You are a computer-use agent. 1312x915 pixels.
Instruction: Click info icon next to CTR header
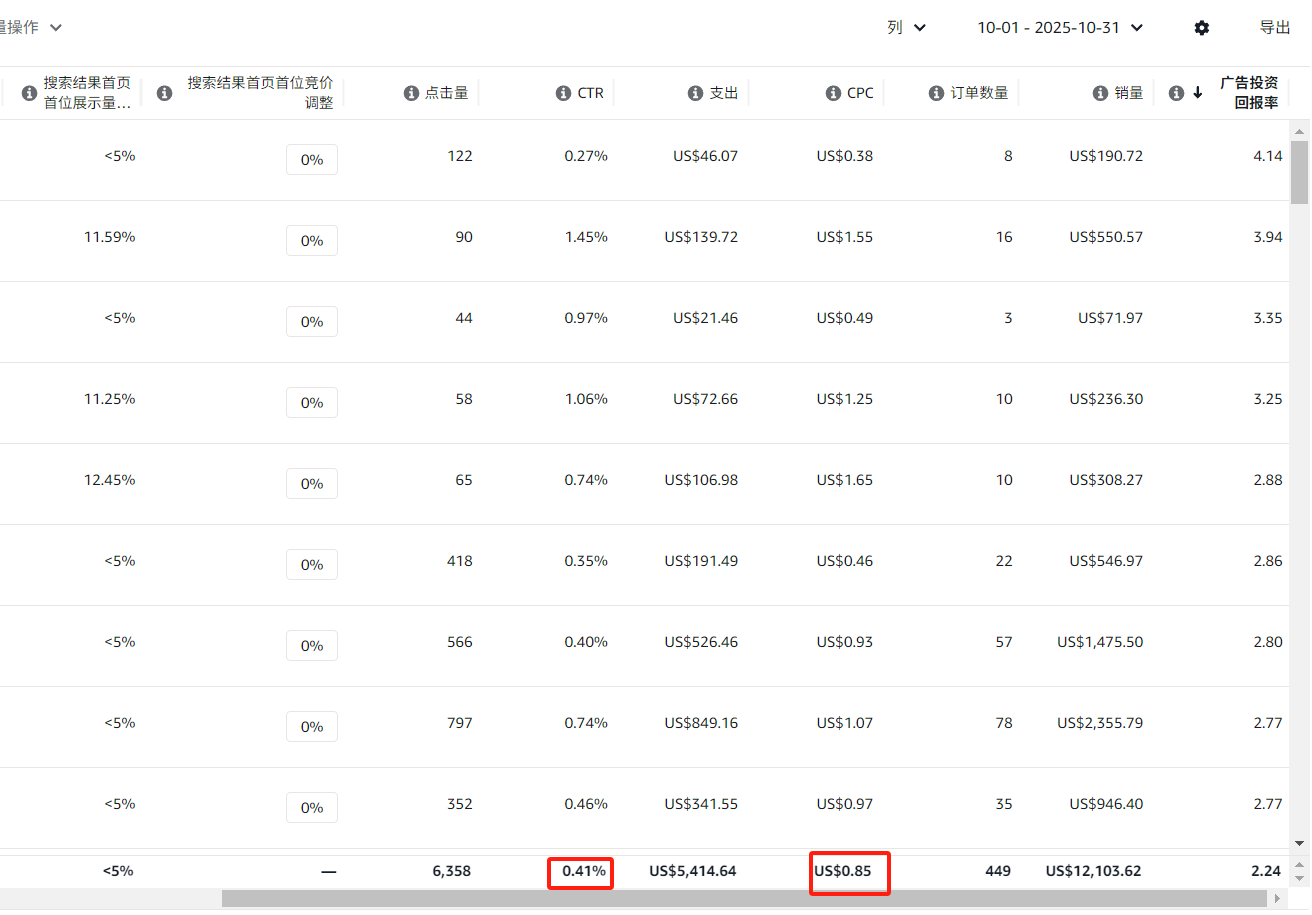(564, 93)
